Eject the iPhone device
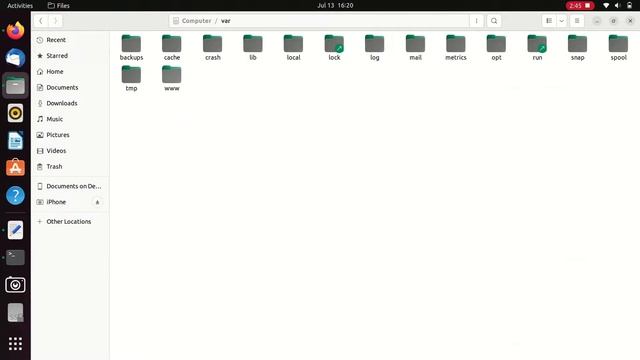 97,202
